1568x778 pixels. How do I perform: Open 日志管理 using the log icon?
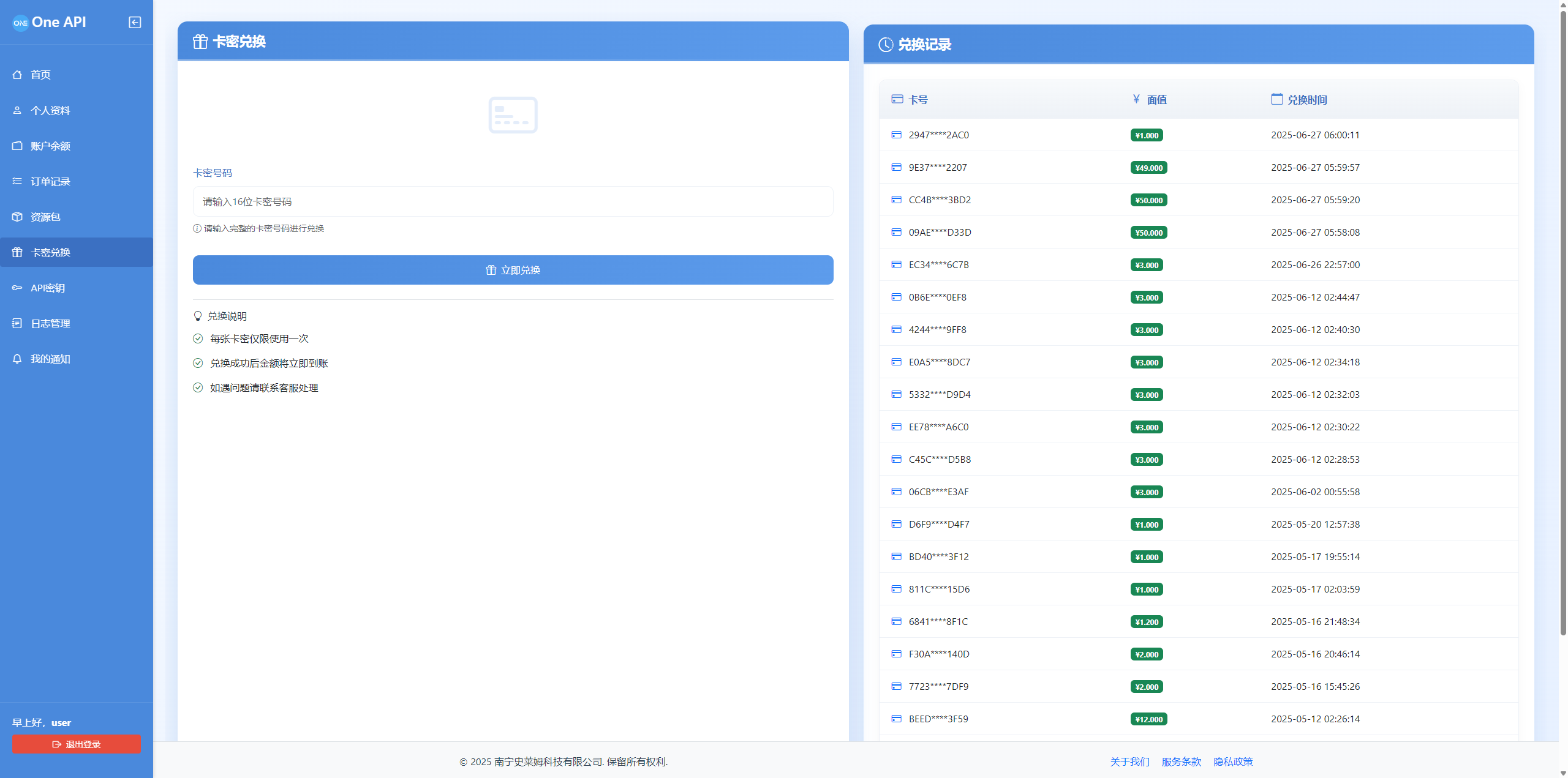coord(17,323)
